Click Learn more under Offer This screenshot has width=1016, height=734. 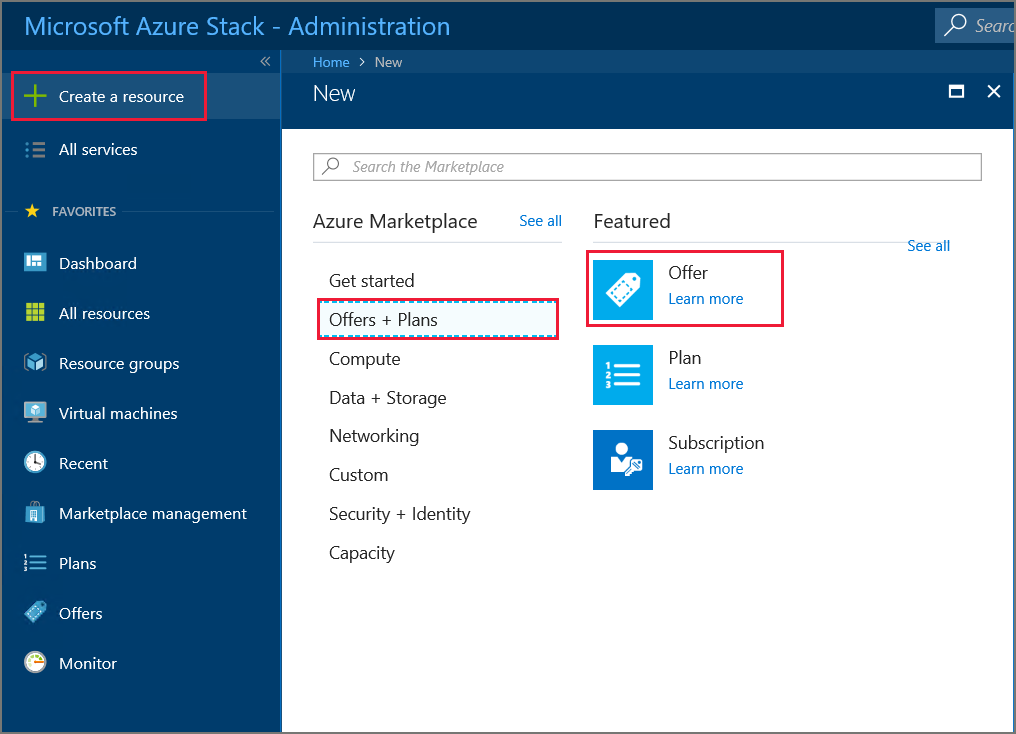(x=705, y=298)
